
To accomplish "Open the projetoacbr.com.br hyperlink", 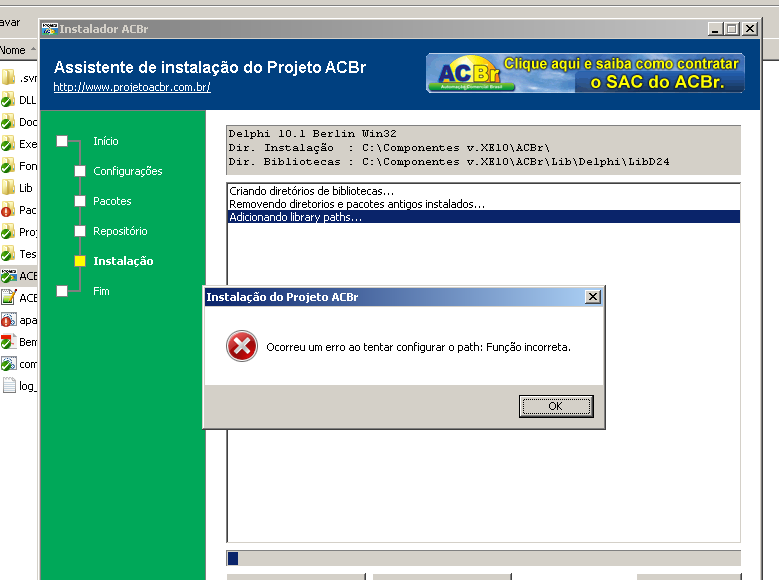I will point(132,87).
